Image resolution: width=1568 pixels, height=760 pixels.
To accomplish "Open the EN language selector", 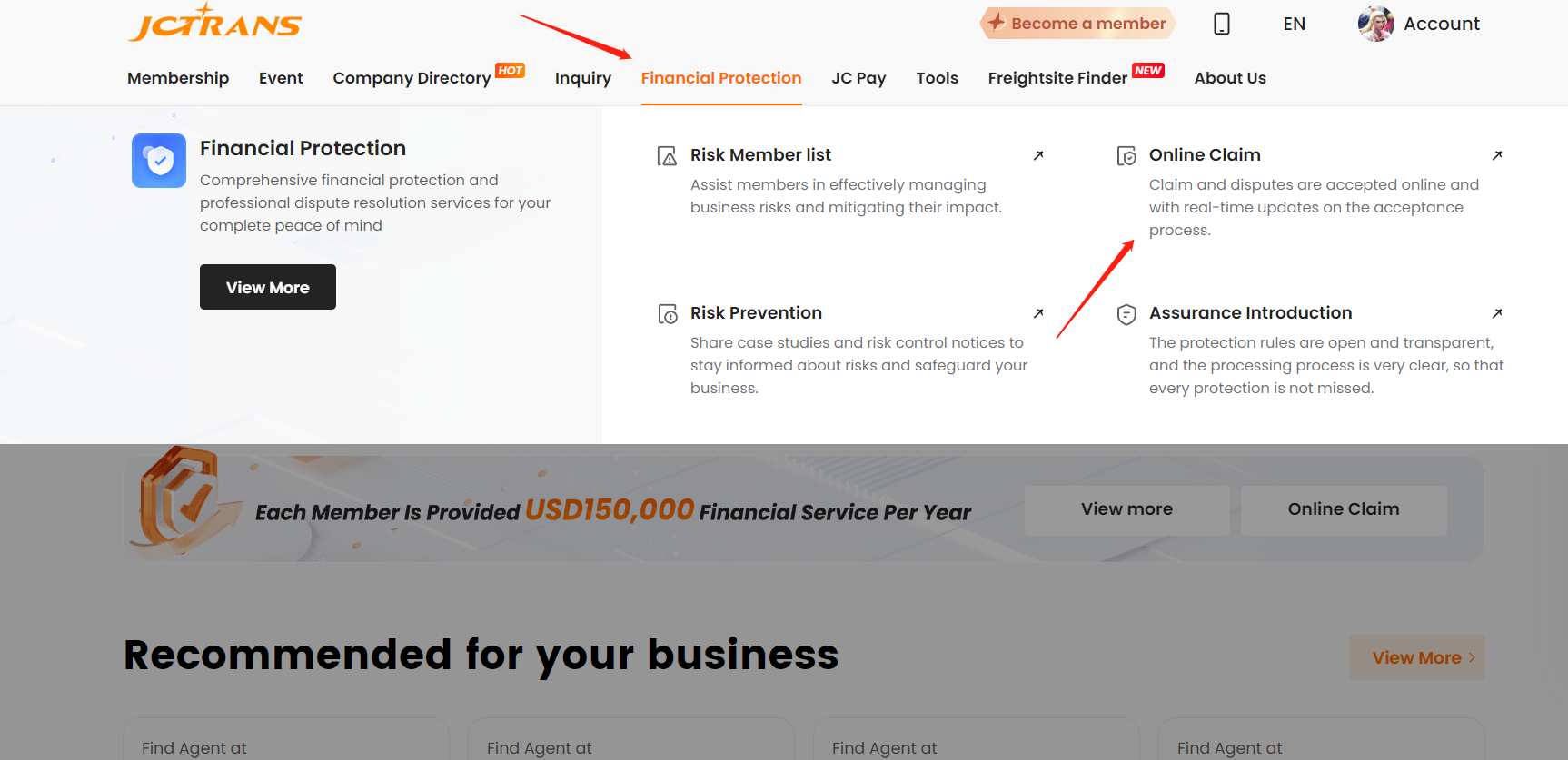I will click(1294, 24).
